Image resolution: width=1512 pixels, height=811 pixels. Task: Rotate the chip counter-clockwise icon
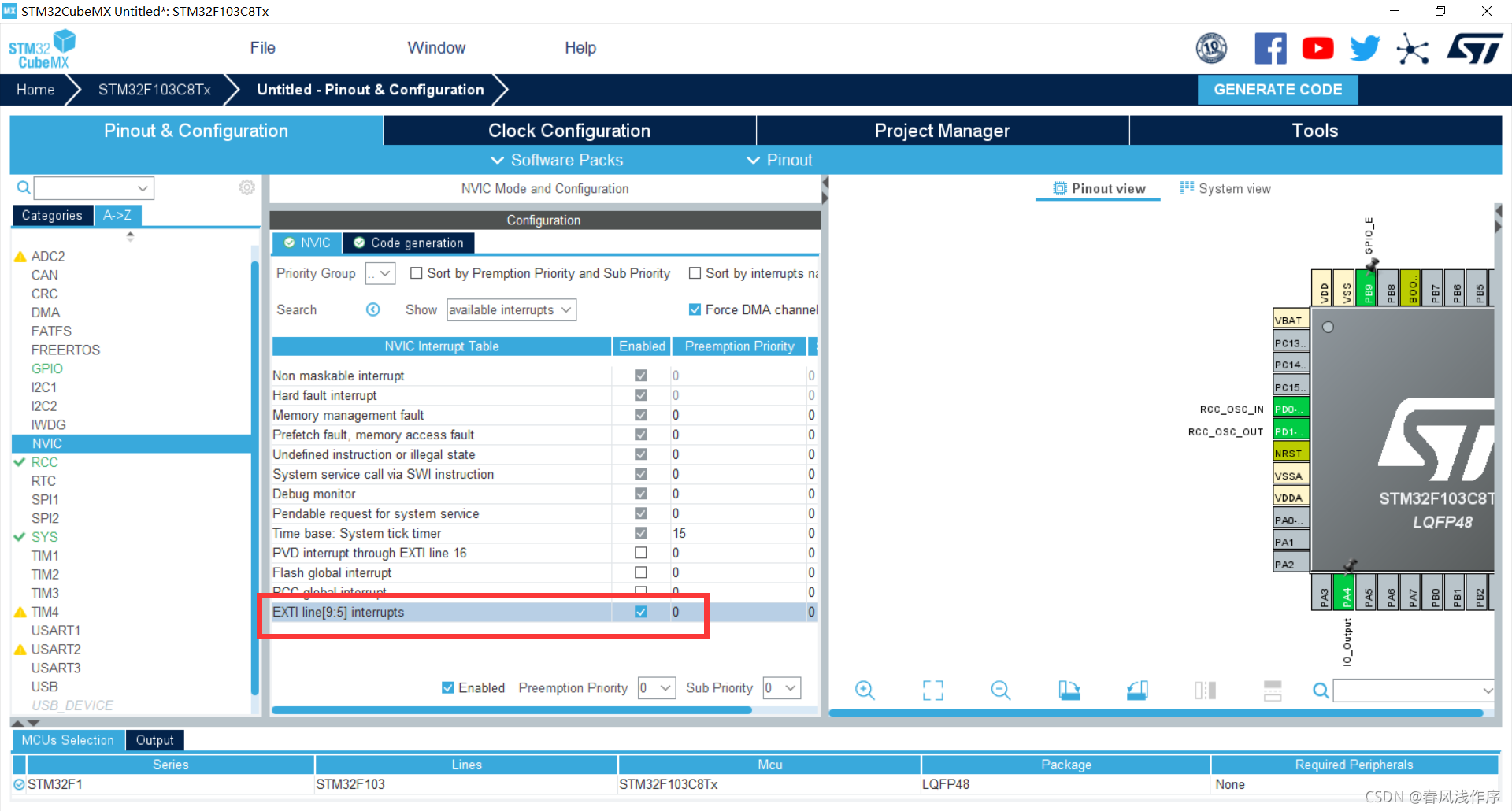1137,691
